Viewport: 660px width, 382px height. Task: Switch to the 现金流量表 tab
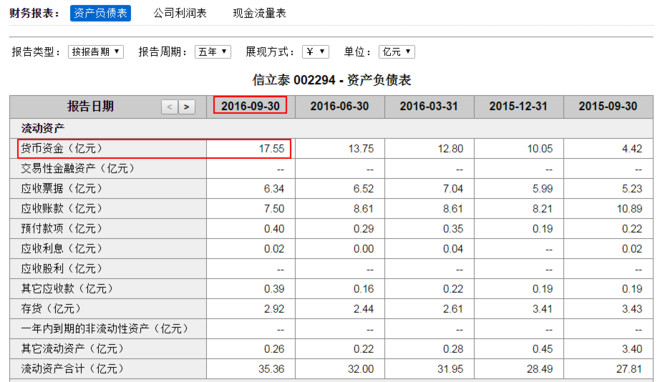point(259,13)
